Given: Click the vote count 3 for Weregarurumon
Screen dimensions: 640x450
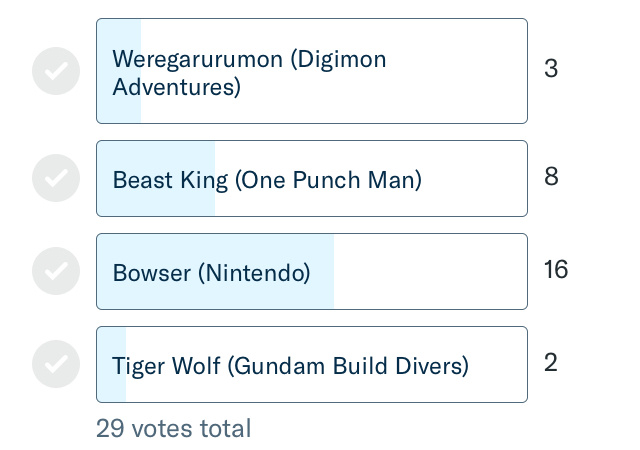Looking at the screenshot, I should [551, 69].
